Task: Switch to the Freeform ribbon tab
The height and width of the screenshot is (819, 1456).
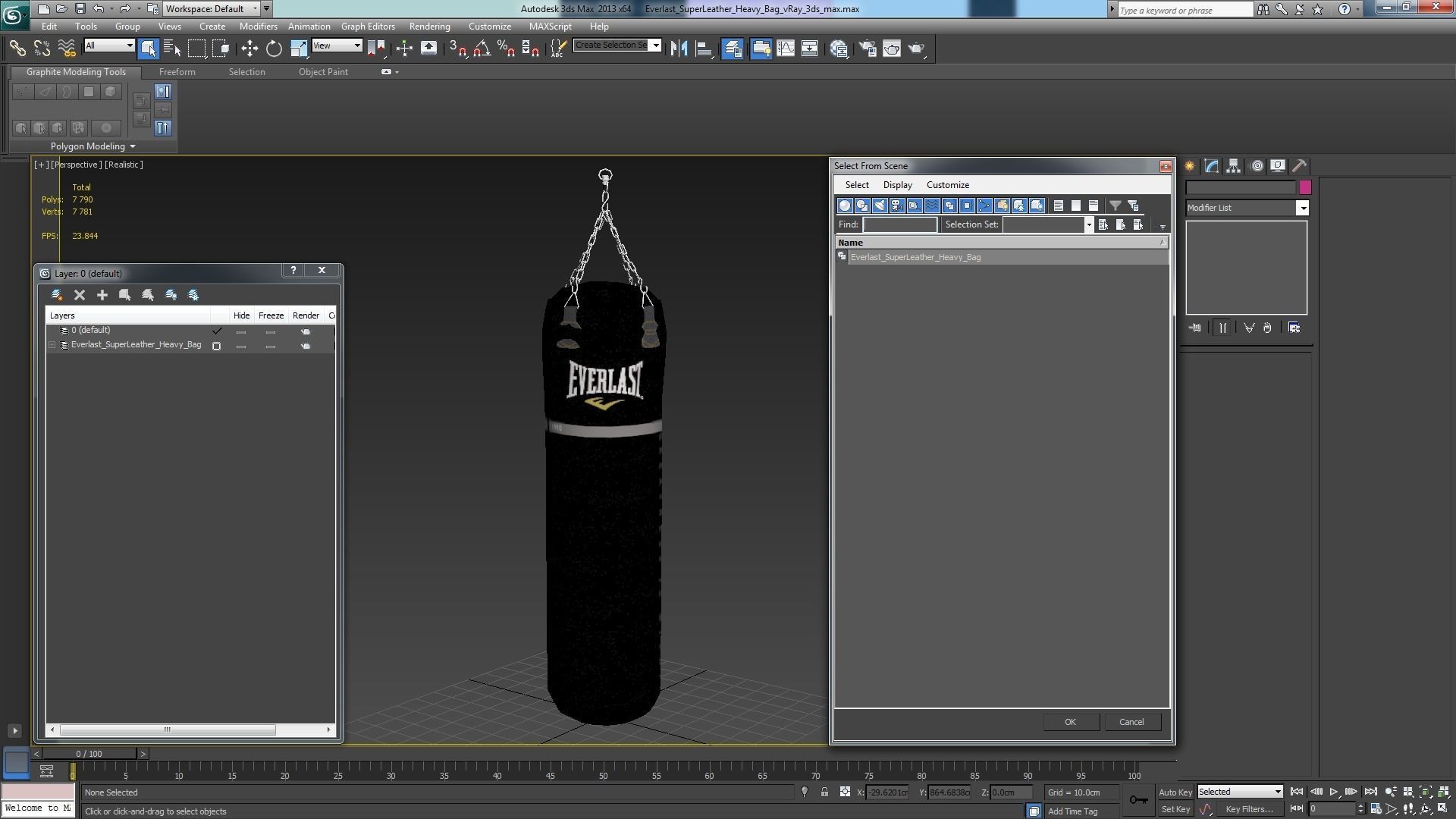Action: [177, 72]
